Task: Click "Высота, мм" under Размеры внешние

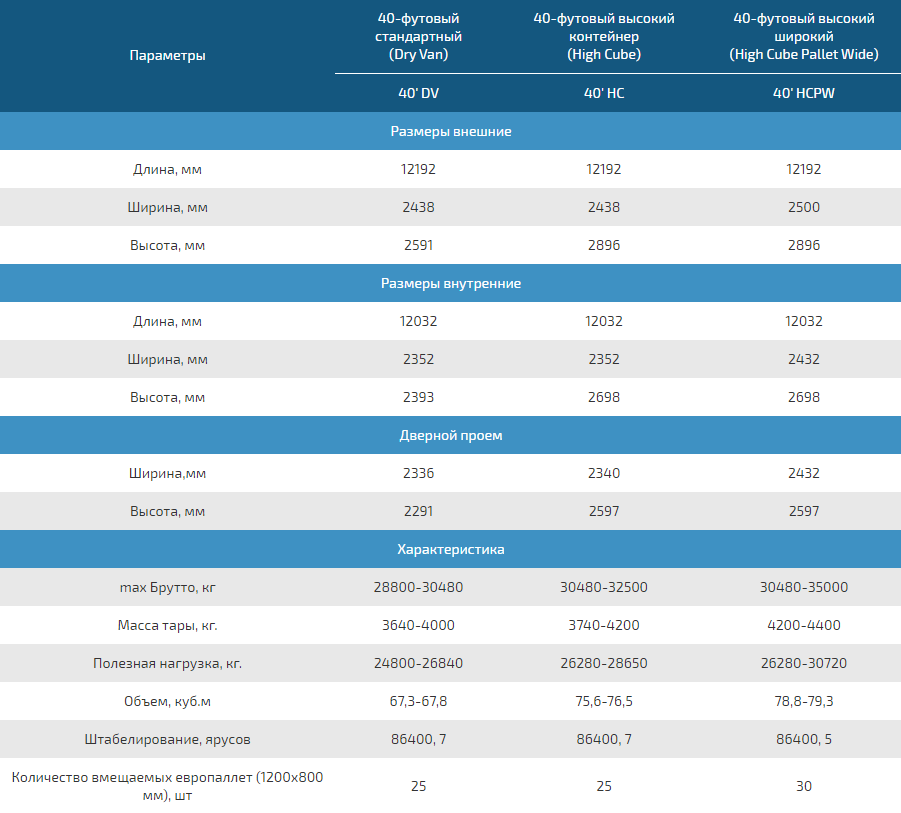Action: (x=167, y=245)
